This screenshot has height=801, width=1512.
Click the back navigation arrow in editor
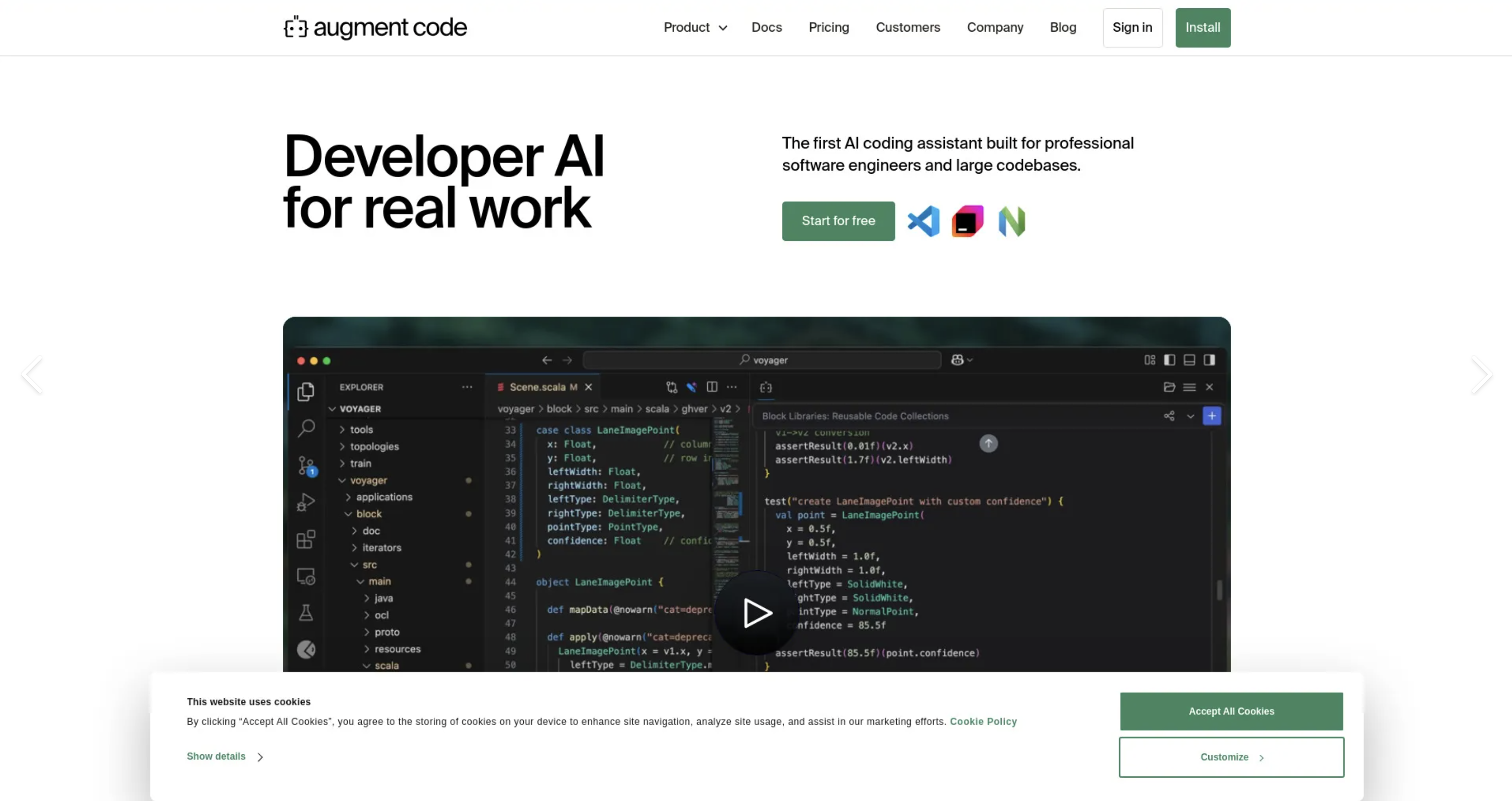pos(547,360)
